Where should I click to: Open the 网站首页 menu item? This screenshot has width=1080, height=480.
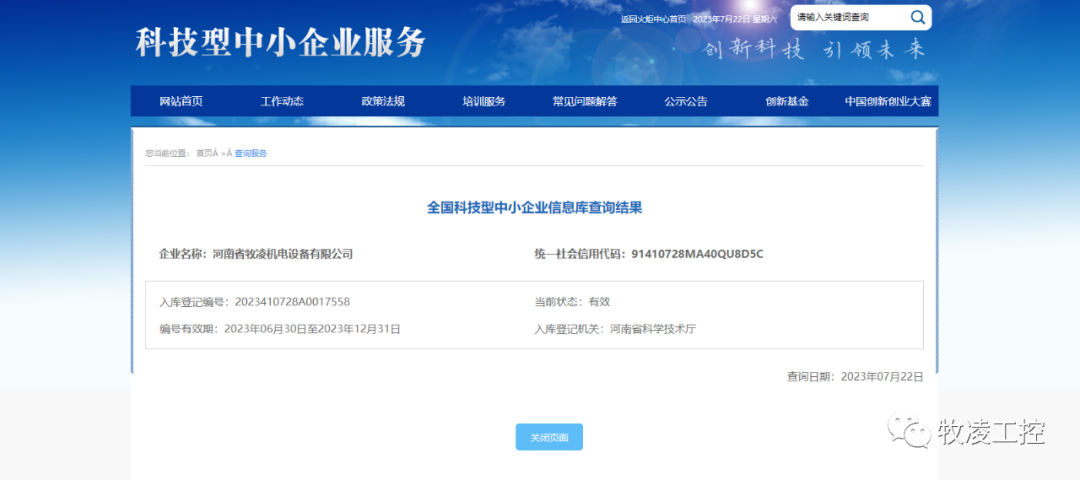point(181,101)
